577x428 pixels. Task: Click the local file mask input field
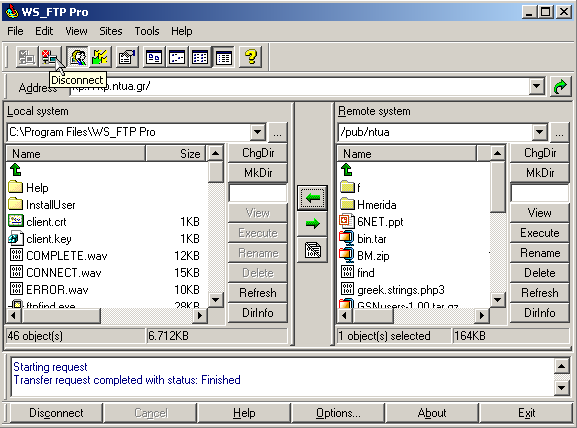(258, 193)
